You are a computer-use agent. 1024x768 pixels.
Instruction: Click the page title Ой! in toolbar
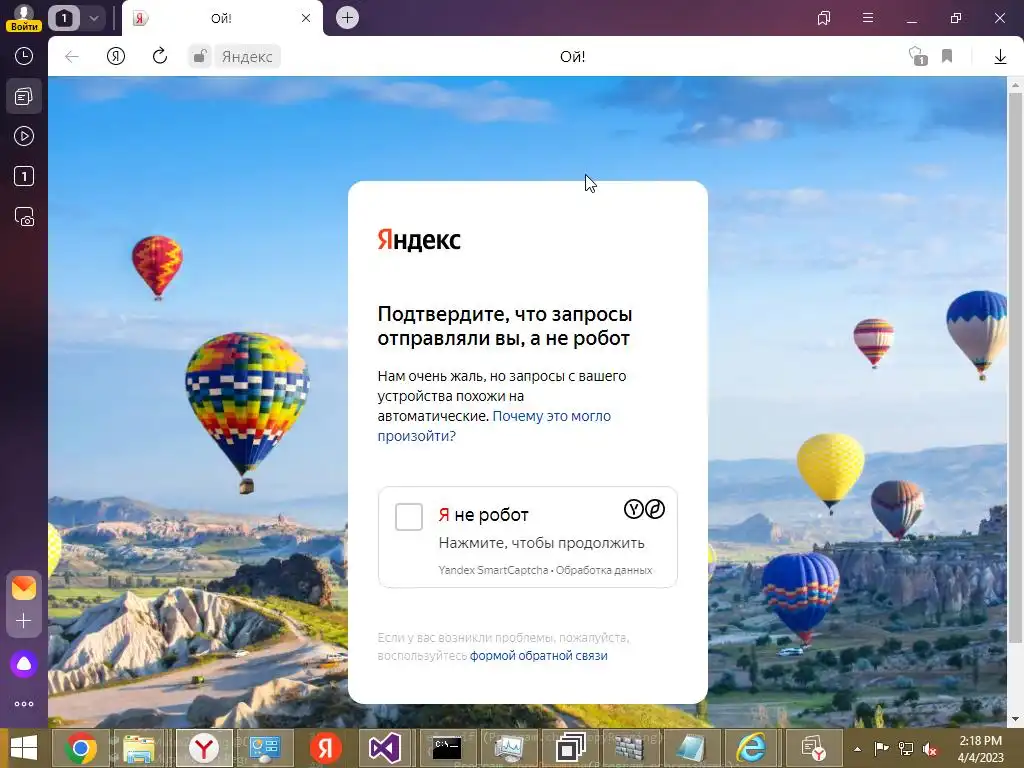tap(573, 57)
